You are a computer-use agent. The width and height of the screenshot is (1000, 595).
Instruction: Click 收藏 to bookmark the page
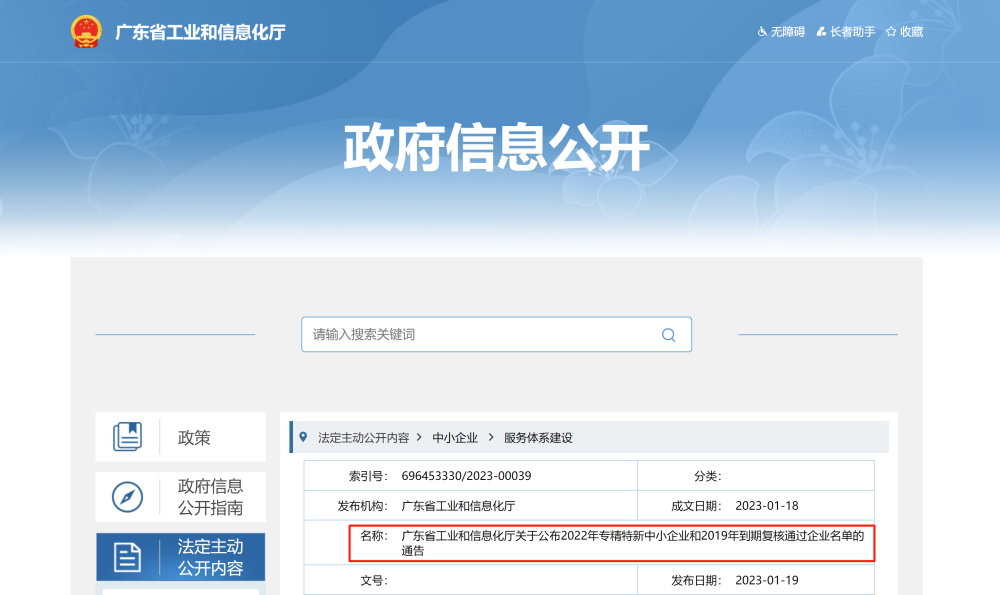(911, 32)
